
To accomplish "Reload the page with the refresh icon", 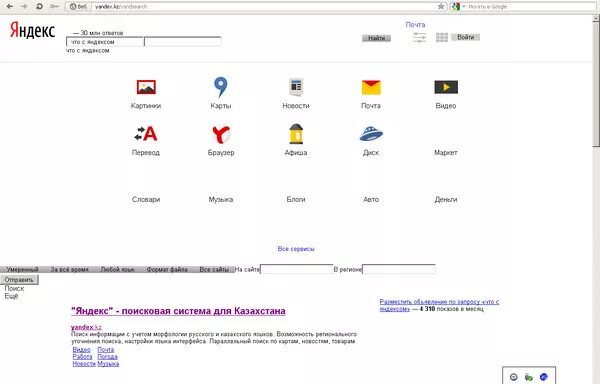I will [x=39, y=7].
